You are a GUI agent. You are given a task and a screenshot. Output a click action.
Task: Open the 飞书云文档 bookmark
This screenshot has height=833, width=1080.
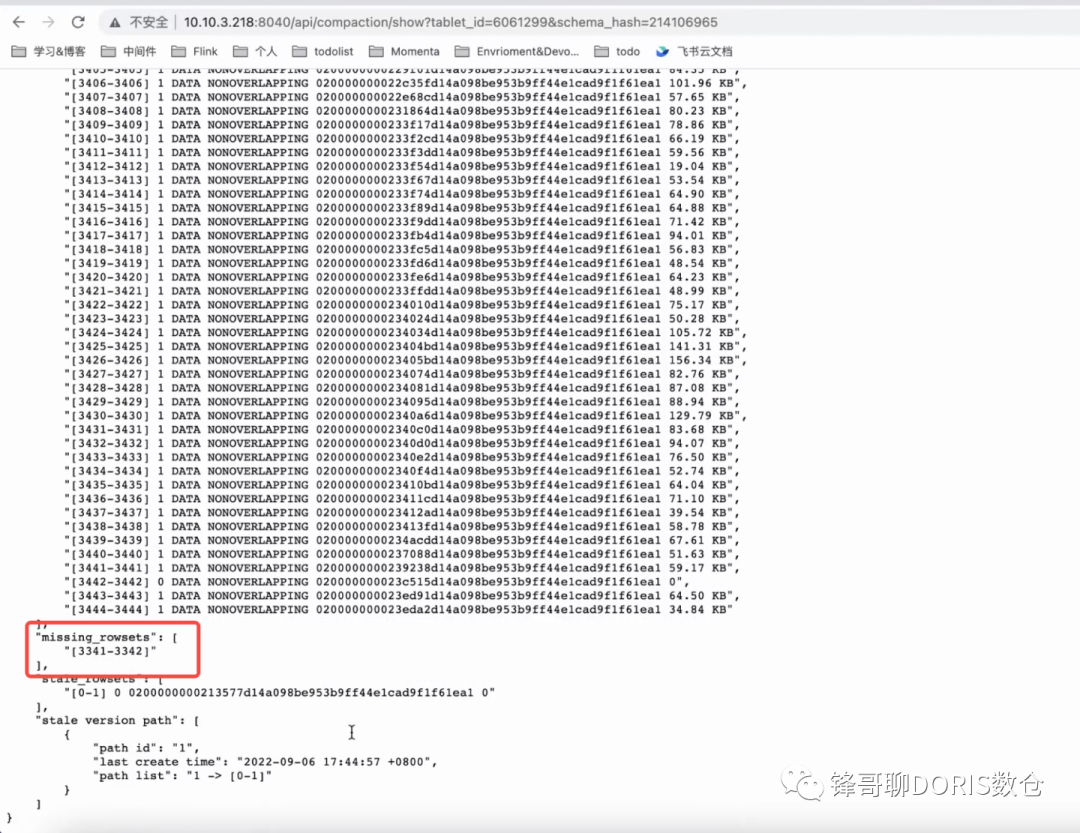(694, 52)
